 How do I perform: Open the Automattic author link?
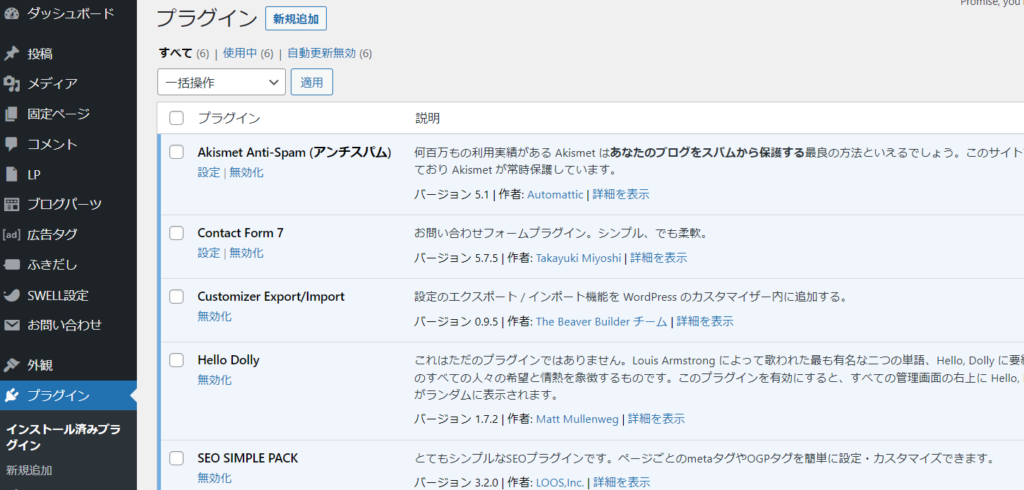pos(555,194)
